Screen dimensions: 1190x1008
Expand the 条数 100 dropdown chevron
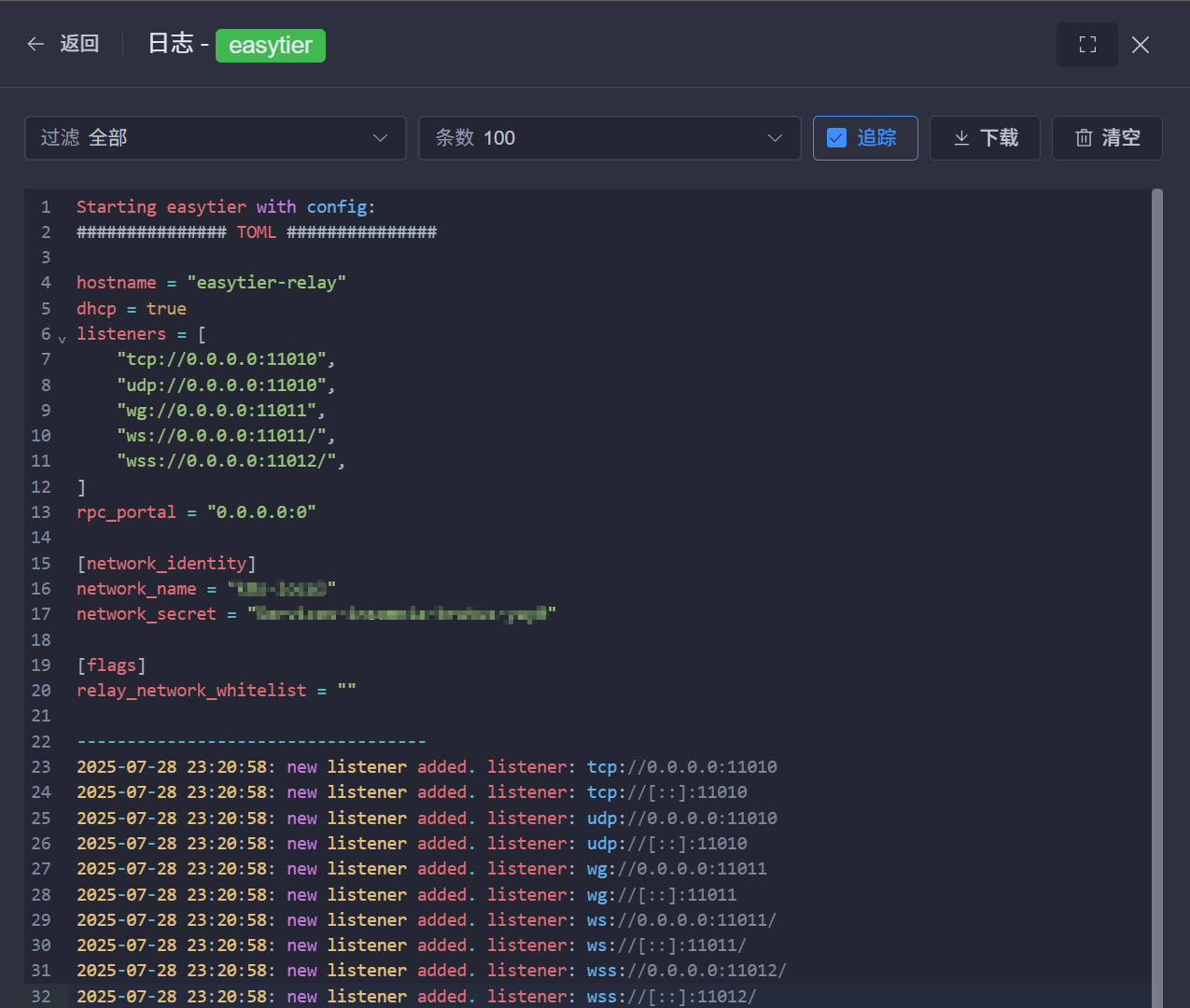774,138
